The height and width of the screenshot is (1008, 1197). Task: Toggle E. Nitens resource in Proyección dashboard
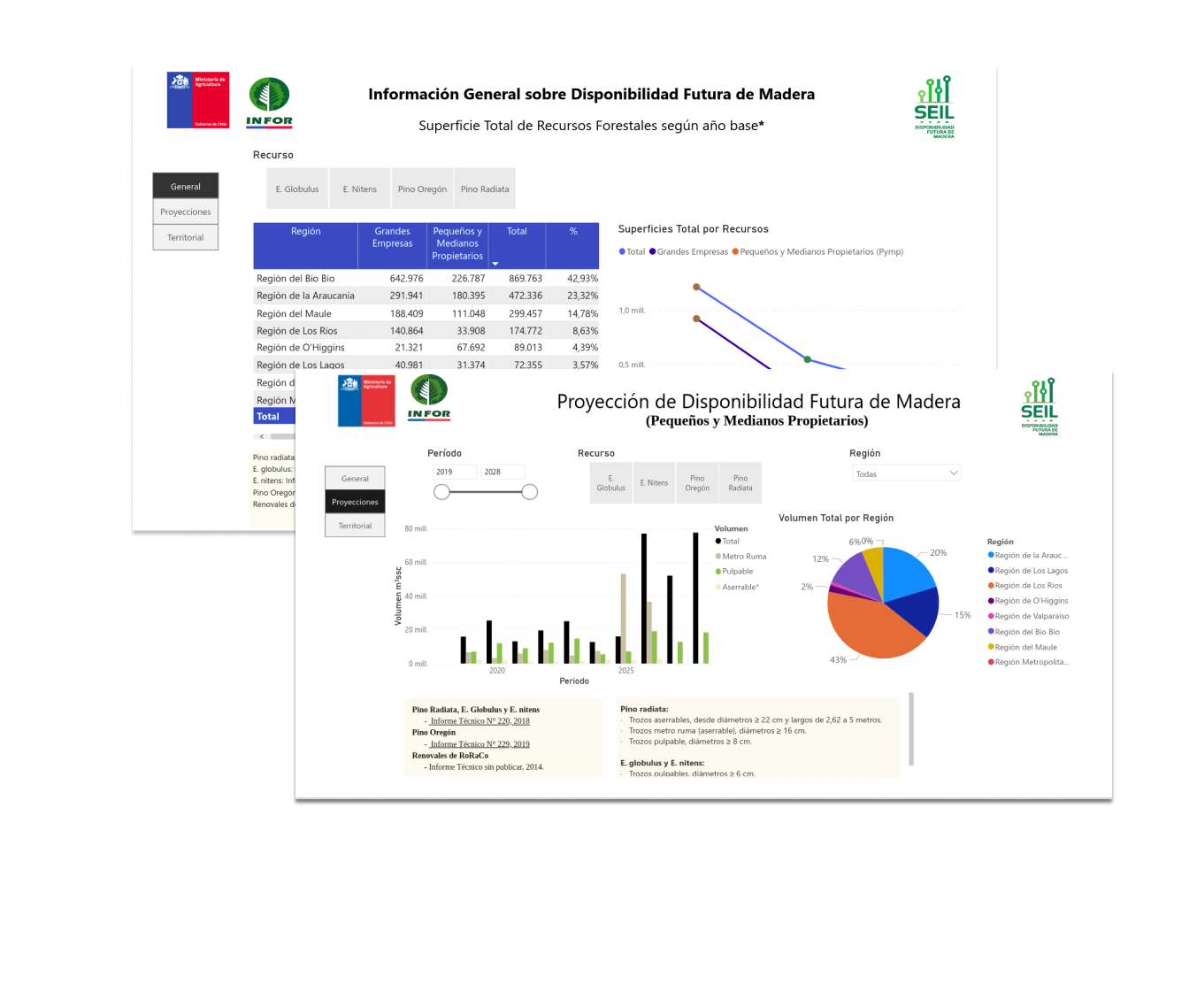tap(654, 483)
